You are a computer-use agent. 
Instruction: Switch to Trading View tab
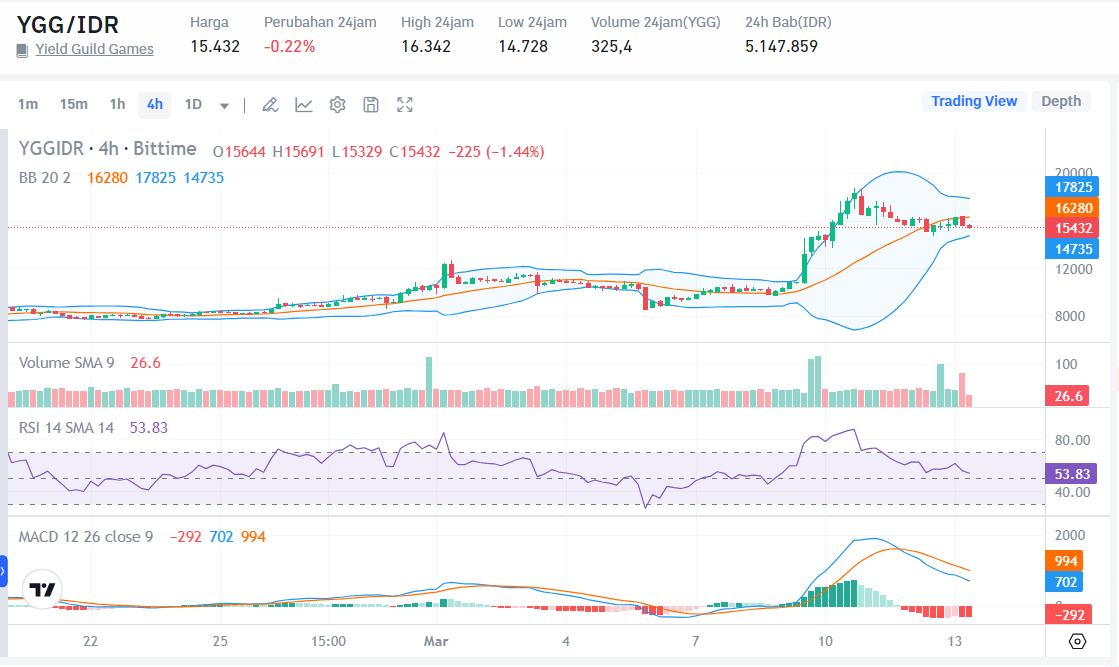[974, 101]
